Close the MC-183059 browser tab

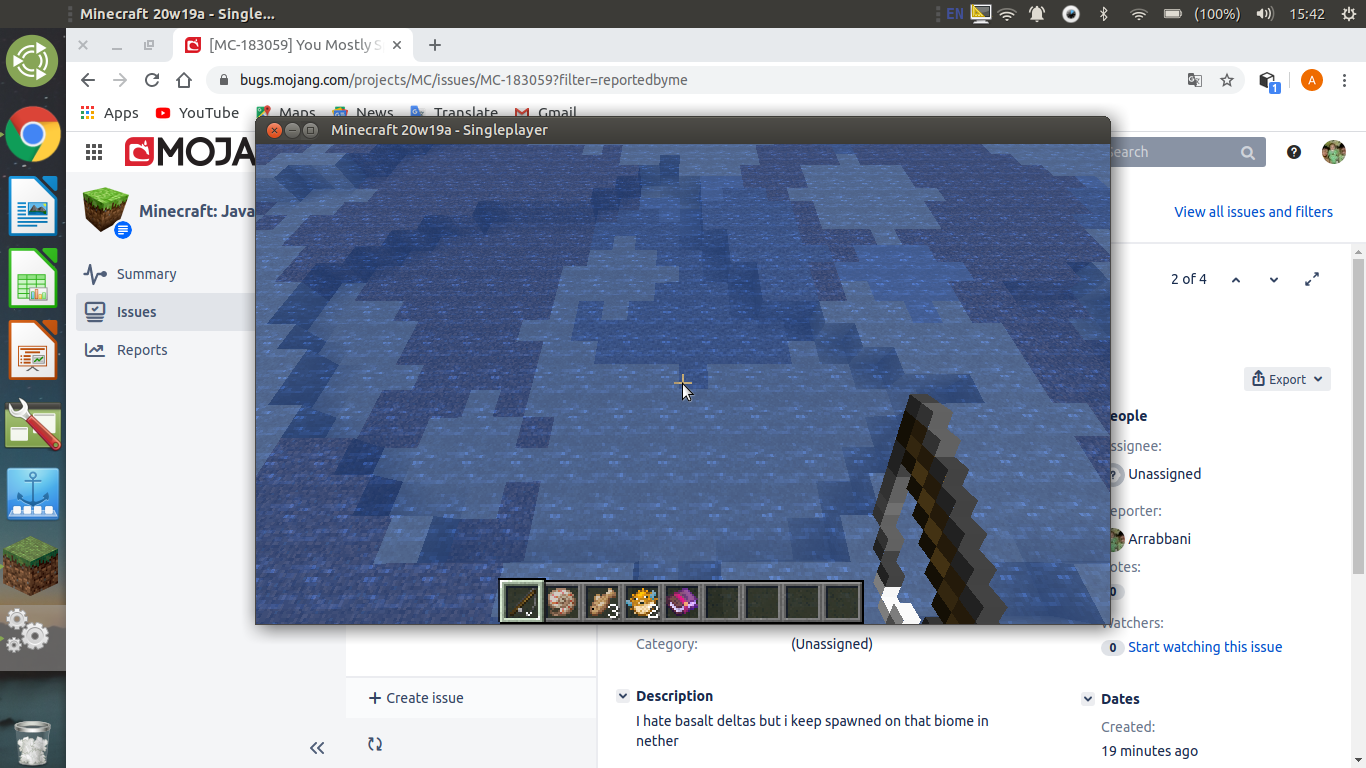point(398,45)
